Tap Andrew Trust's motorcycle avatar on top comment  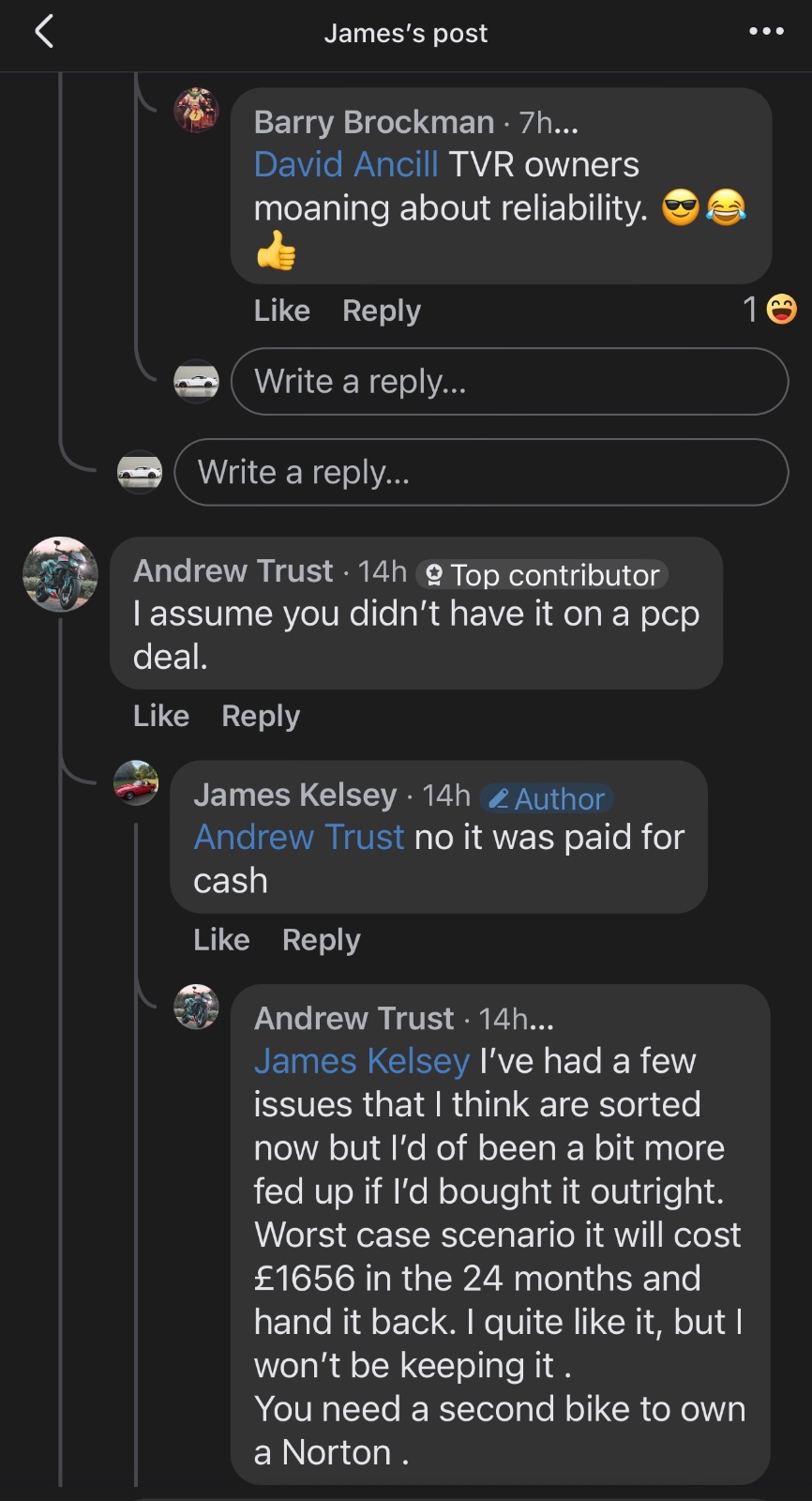coord(60,574)
